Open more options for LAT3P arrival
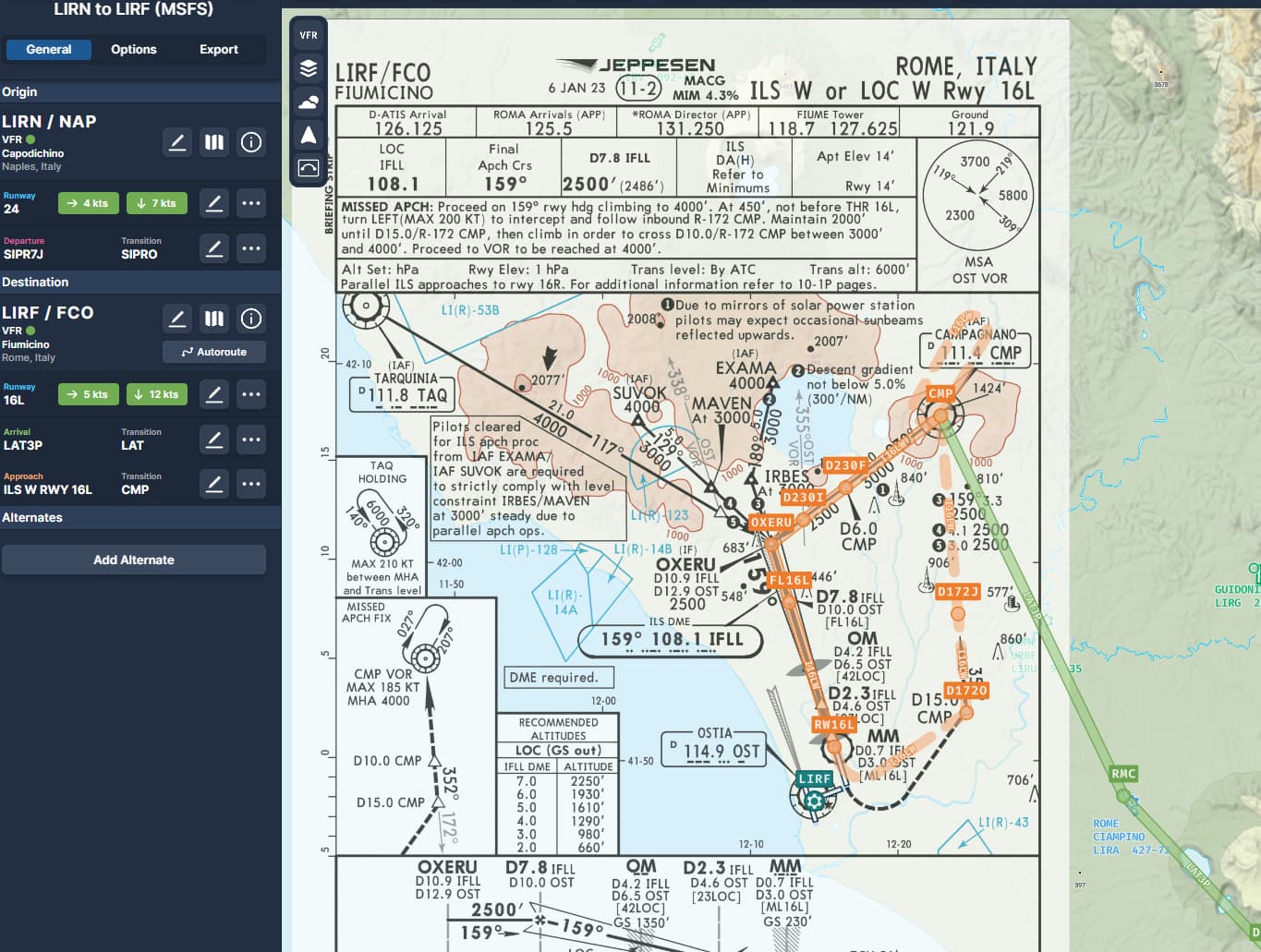The height and width of the screenshot is (952, 1261). click(251, 440)
